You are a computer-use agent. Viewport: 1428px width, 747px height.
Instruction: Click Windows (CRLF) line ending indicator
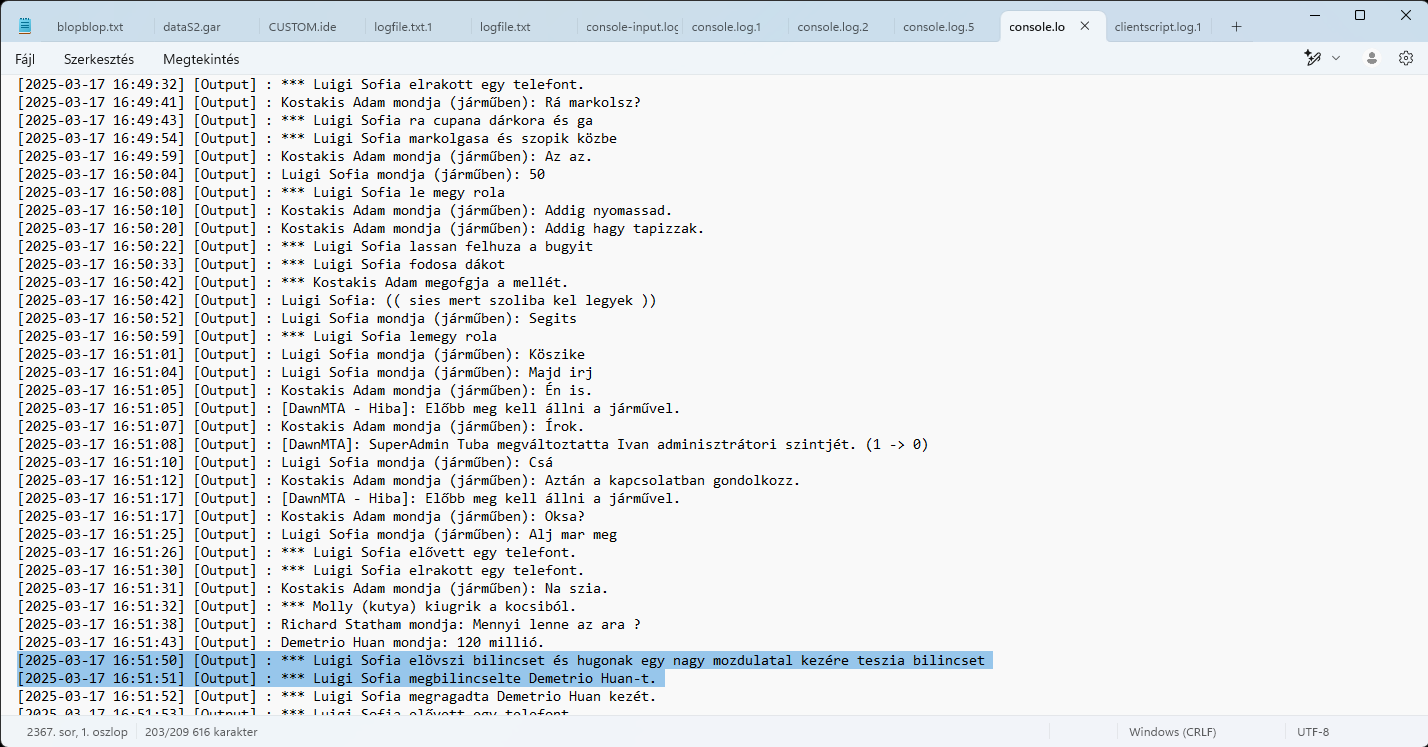(1172, 732)
